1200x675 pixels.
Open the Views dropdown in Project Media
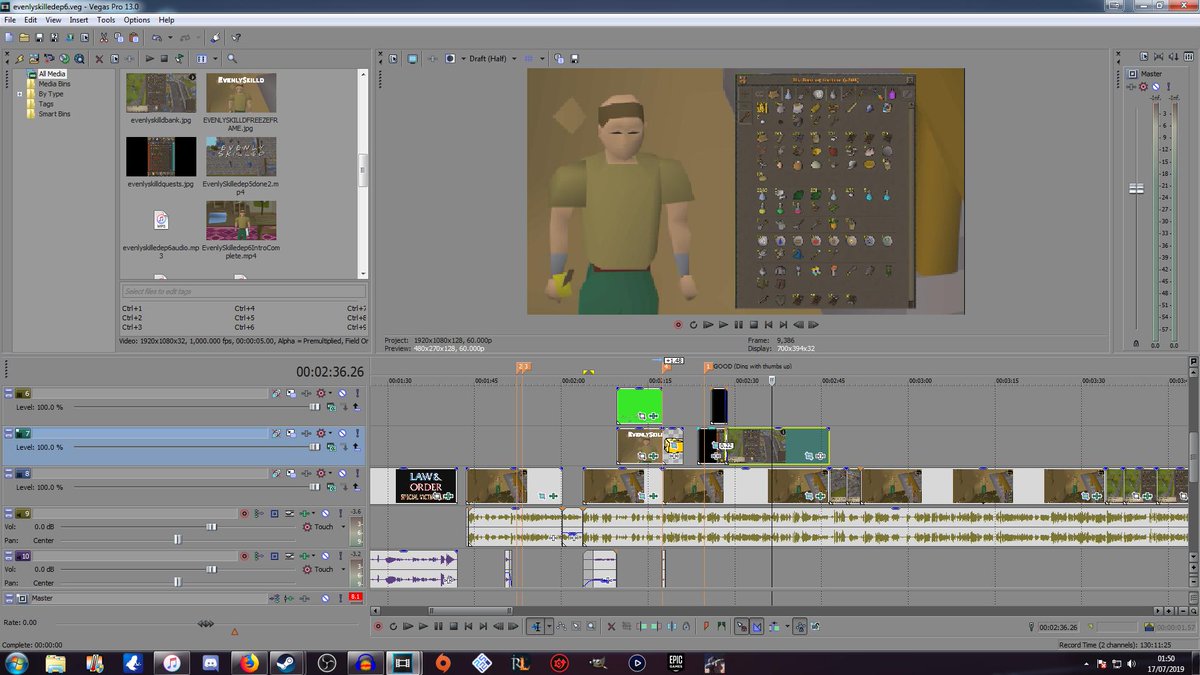tap(215, 58)
